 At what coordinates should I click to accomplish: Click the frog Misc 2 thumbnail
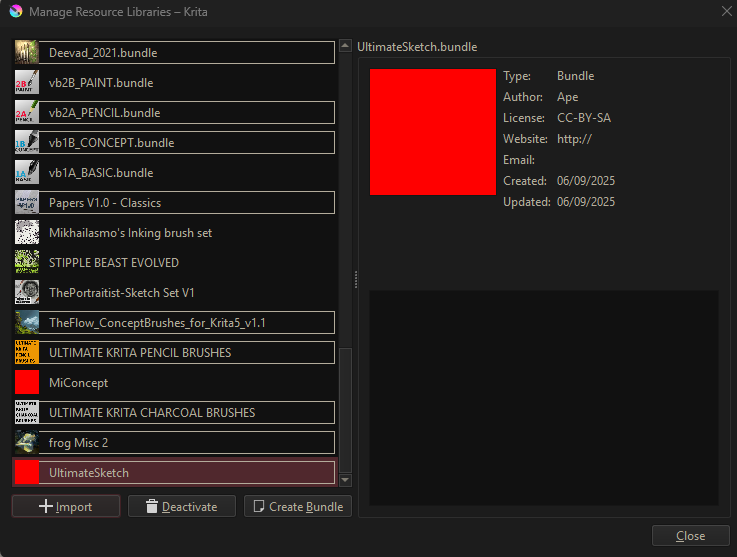[x=27, y=442]
